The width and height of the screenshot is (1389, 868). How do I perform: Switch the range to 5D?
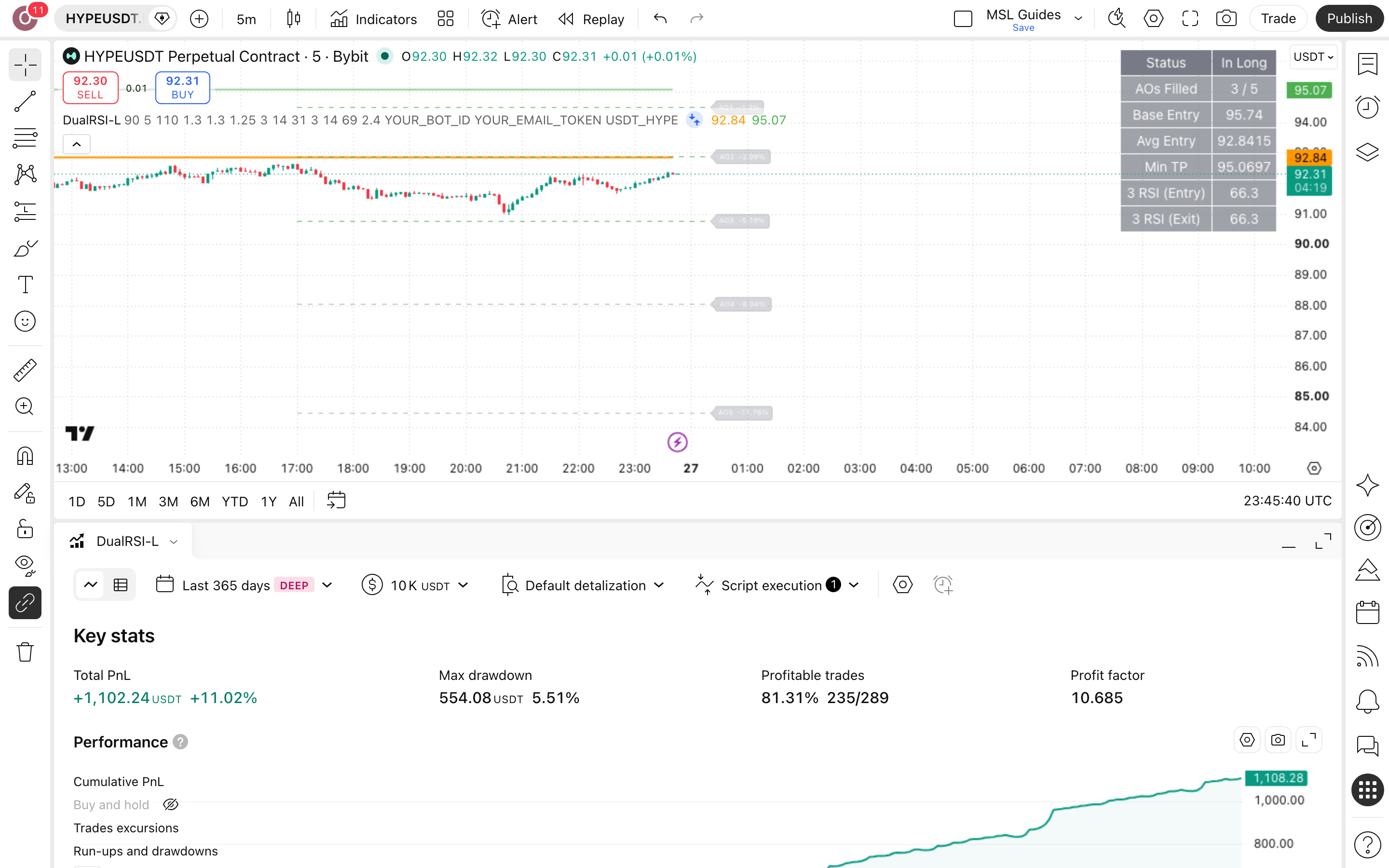[x=106, y=502]
